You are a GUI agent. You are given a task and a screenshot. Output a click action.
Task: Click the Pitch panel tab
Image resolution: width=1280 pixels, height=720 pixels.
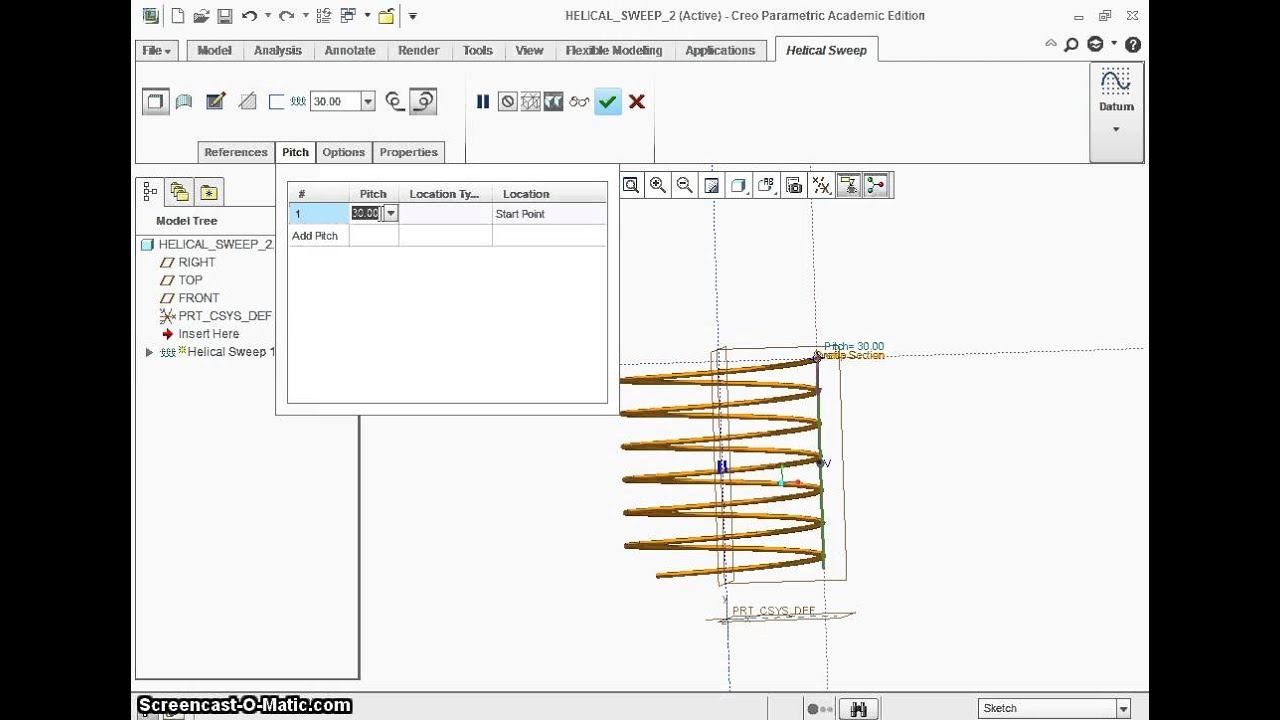pos(295,152)
